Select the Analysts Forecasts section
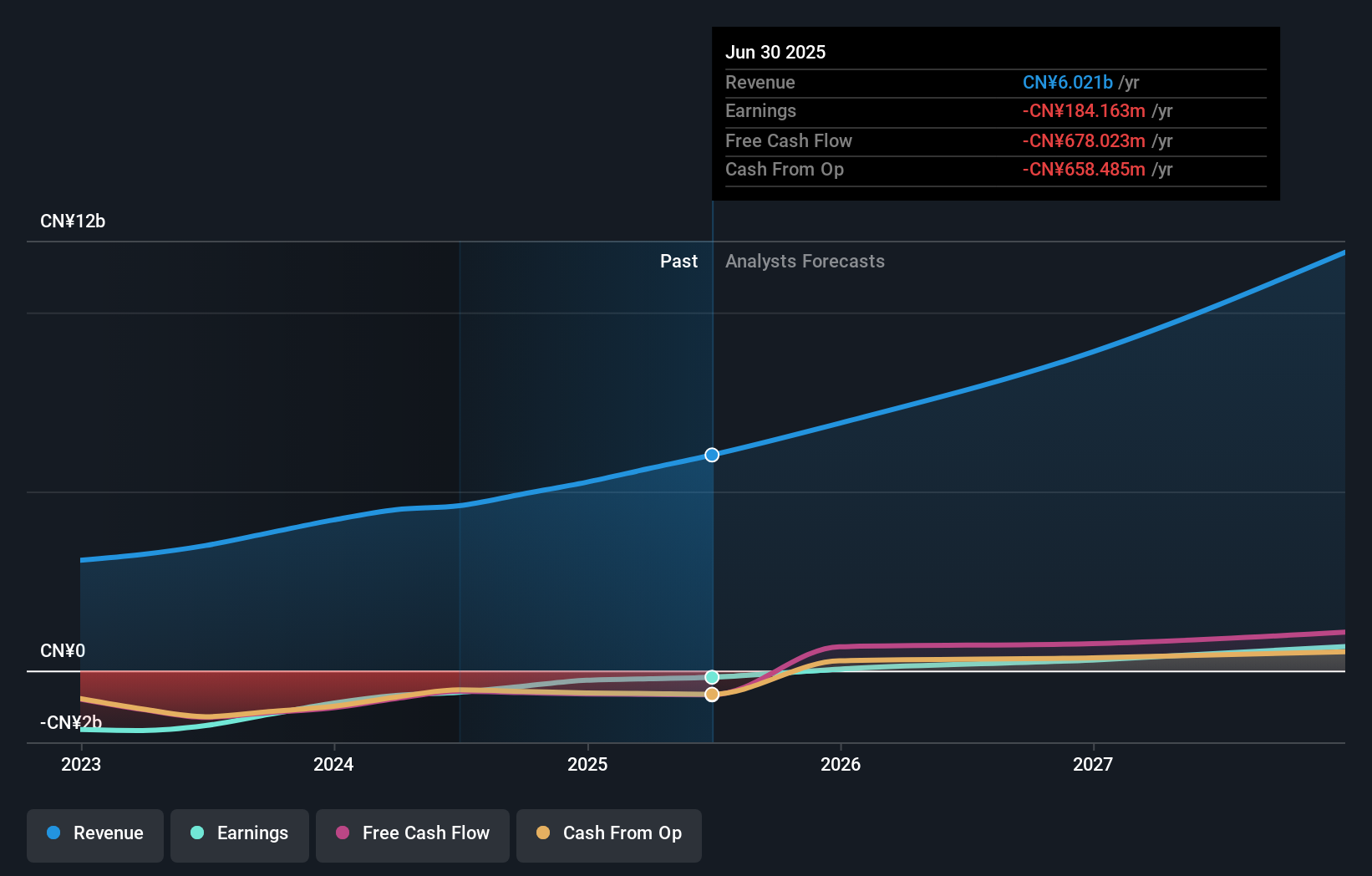Screen dimensions: 1372x876 point(804,261)
